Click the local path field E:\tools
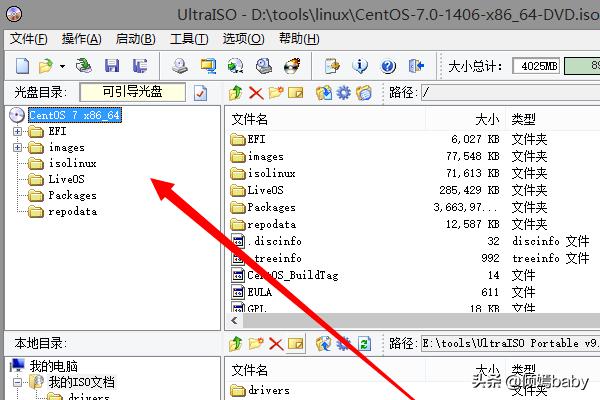The height and width of the screenshot is (400, 600). pyautogui.click(x=510, y=343)
